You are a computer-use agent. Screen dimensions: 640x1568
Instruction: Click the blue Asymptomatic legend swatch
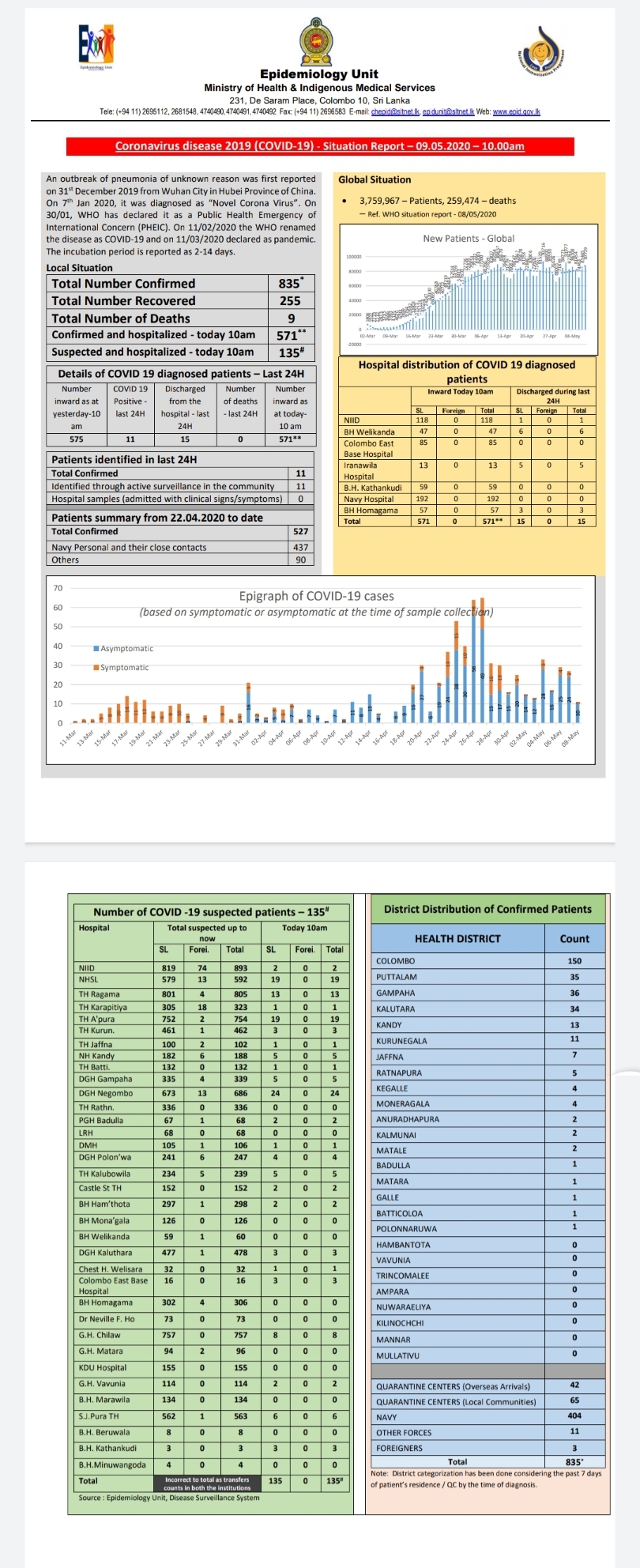pyautogui.click(x=97, y=648)
